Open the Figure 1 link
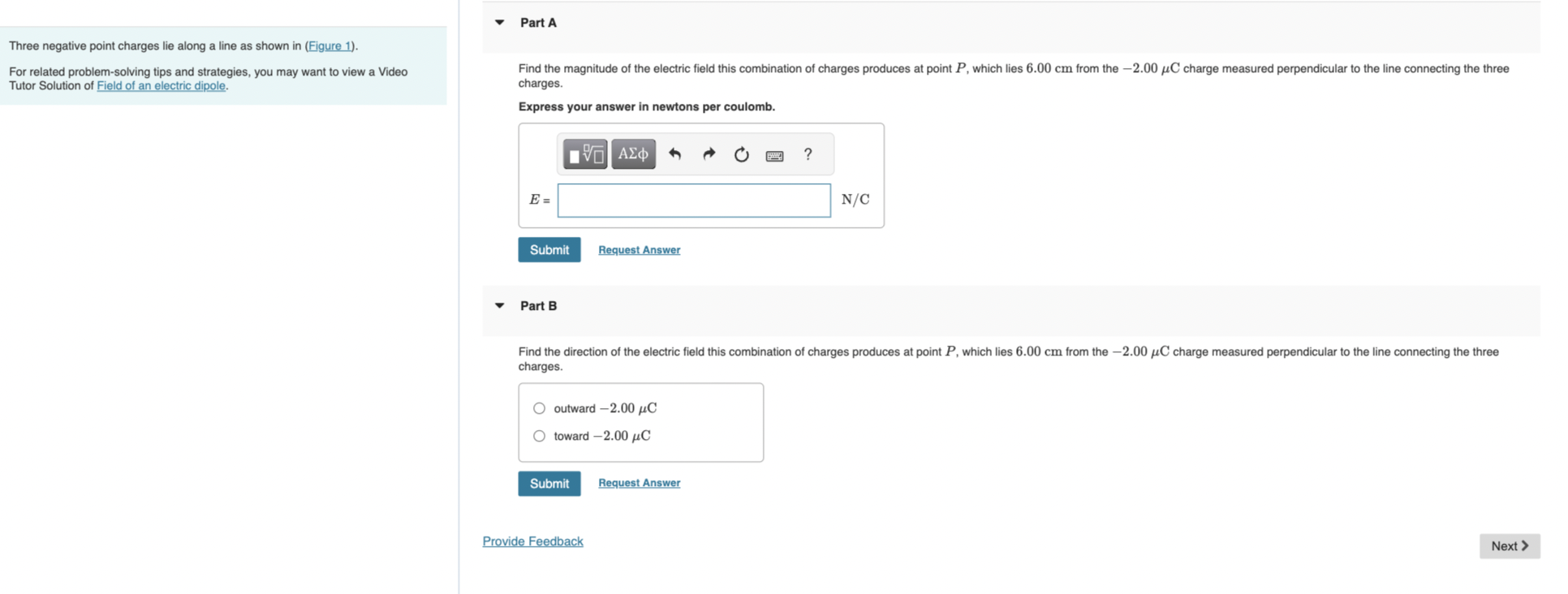This screenshot has width=1568, height=594. (x=329, y=45)
